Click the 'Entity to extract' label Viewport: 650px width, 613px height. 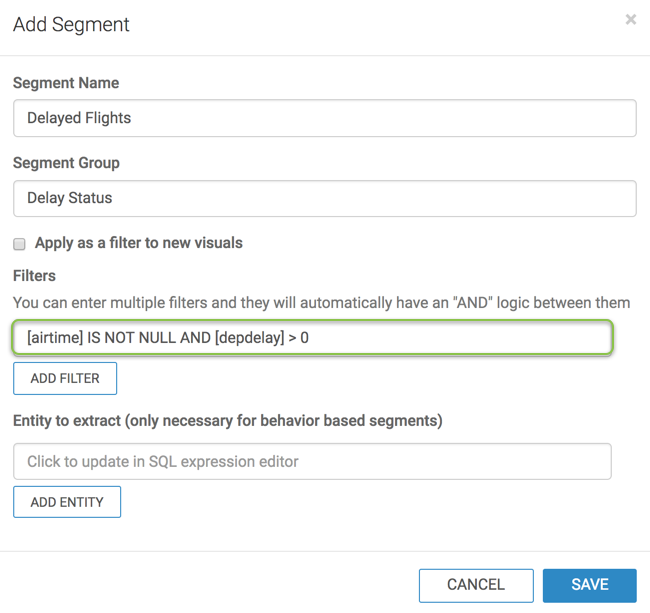(x=227, y=421)
